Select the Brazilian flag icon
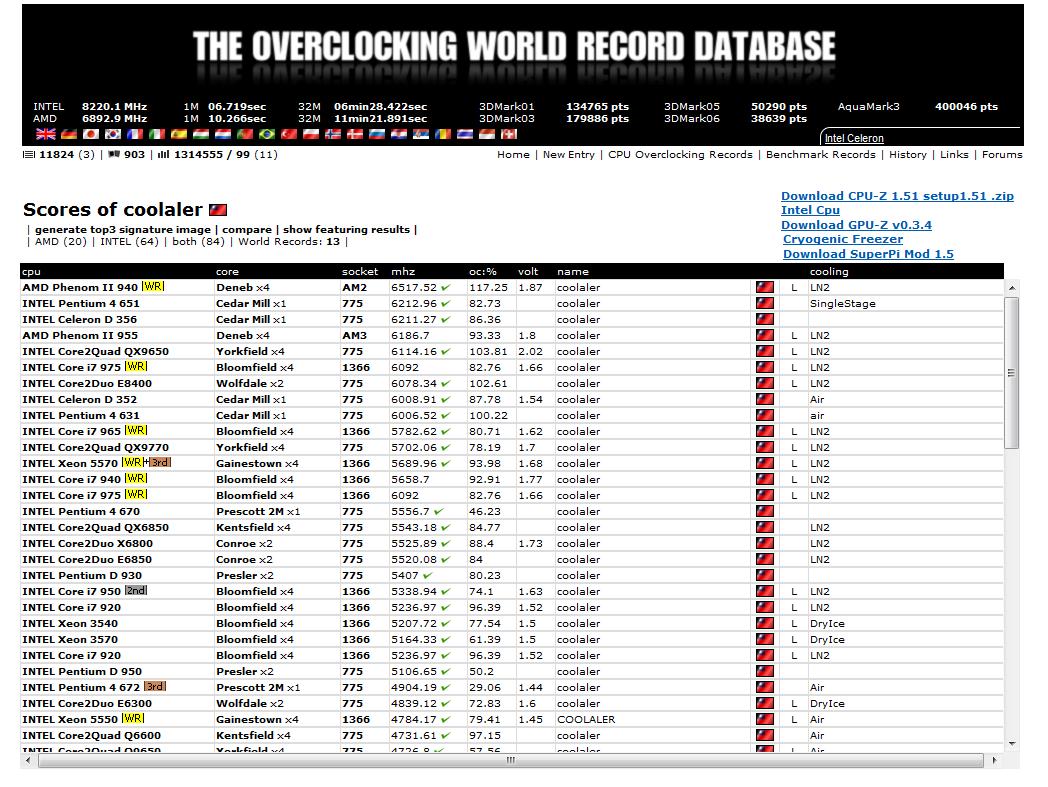 click(267, 134)
